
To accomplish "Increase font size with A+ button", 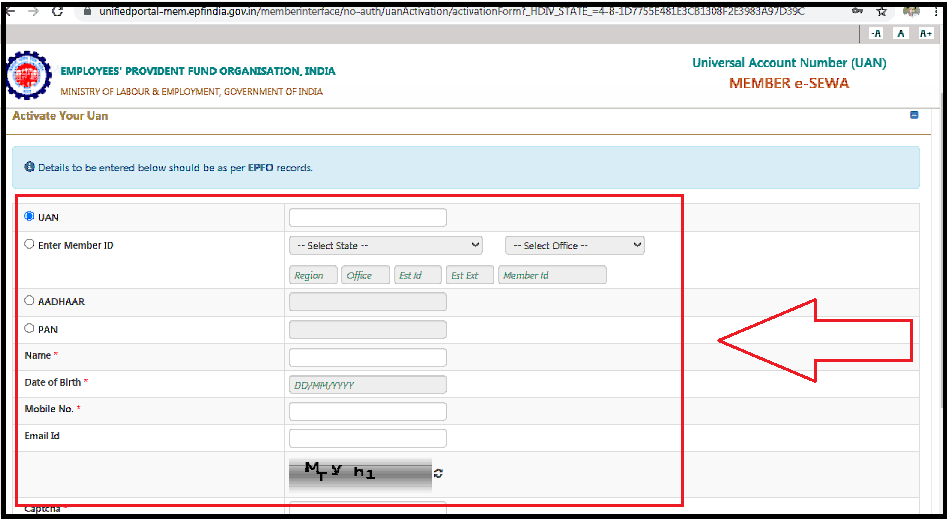I will [x=926, y=33].
